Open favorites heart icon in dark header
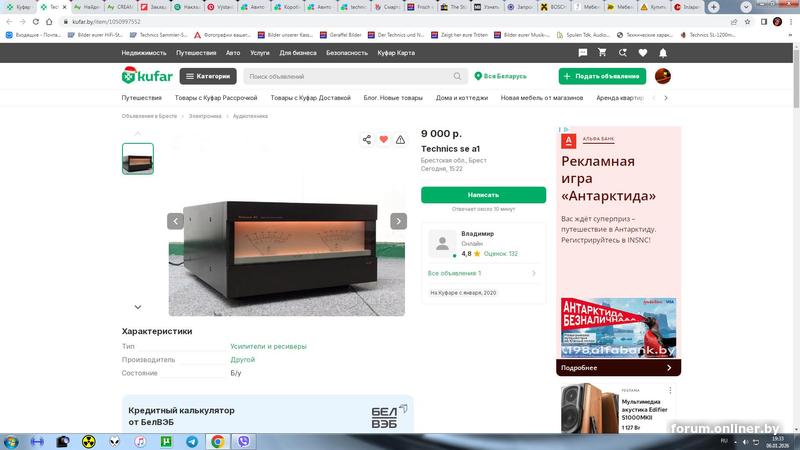This screenshot has width=800, height=450. [643, 53]
